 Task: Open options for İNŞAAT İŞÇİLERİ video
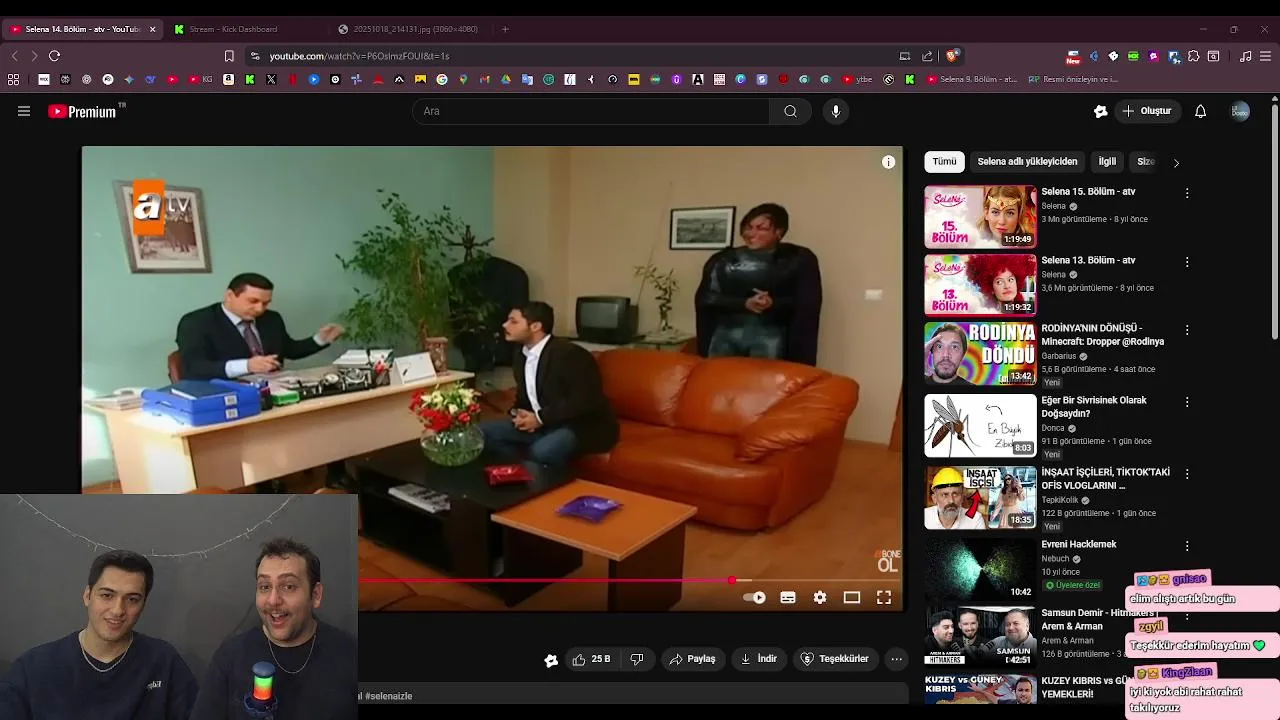1187,474
